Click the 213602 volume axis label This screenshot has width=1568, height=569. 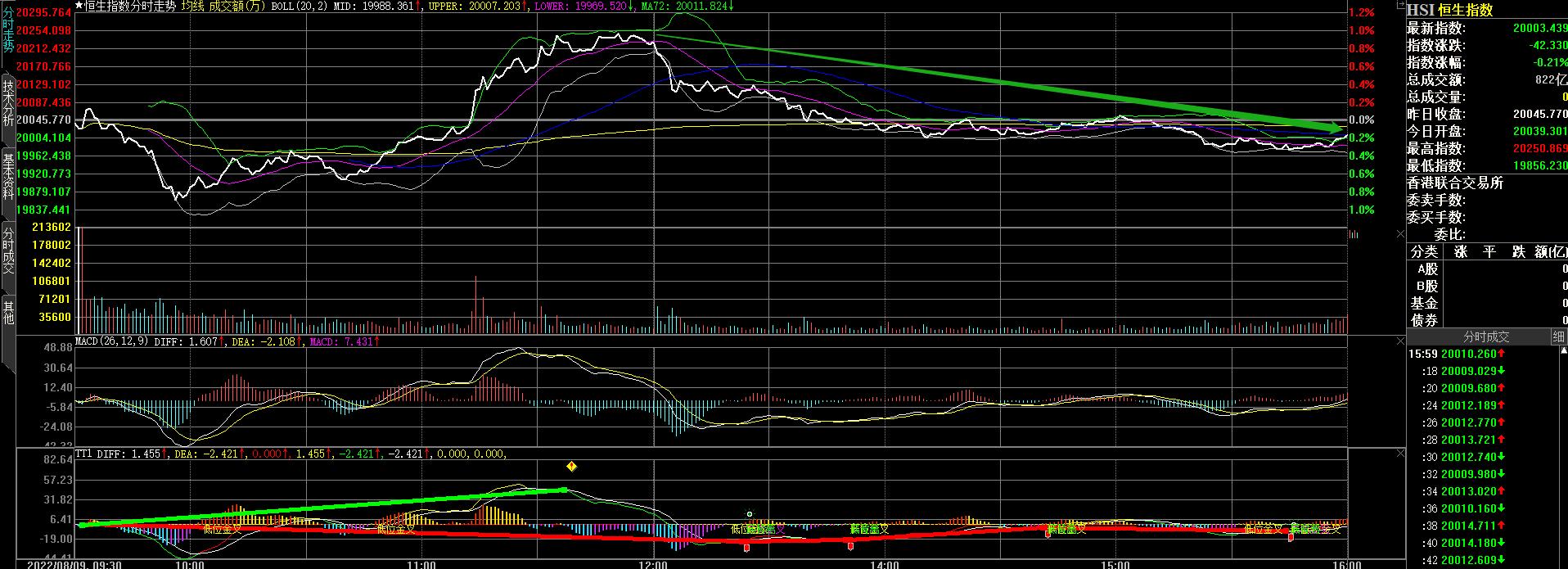[50, 228]
